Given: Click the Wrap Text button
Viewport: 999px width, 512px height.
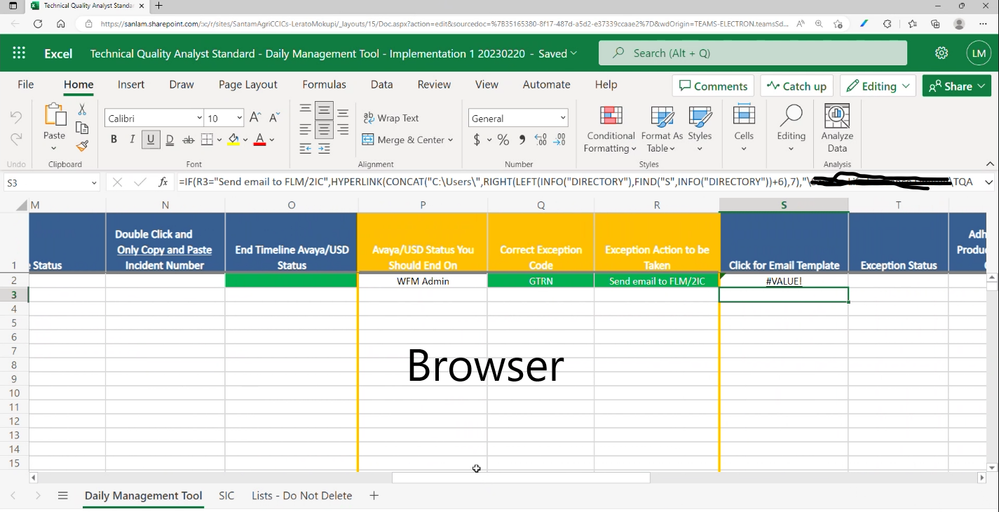Looking at the screenshot, I should coord(391,118).
